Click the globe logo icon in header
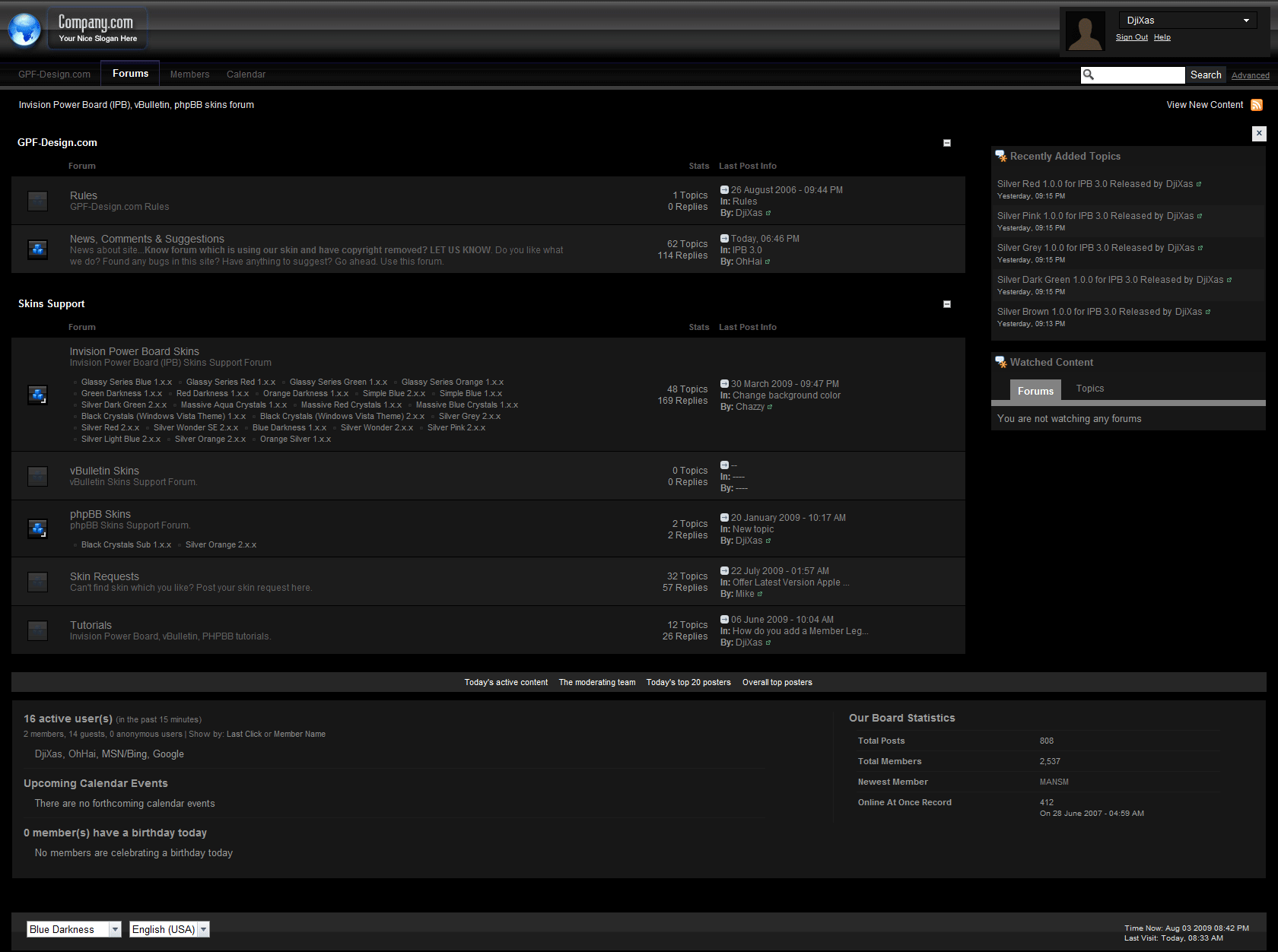The image size is (1278, 952). click(x=25, y=30)
